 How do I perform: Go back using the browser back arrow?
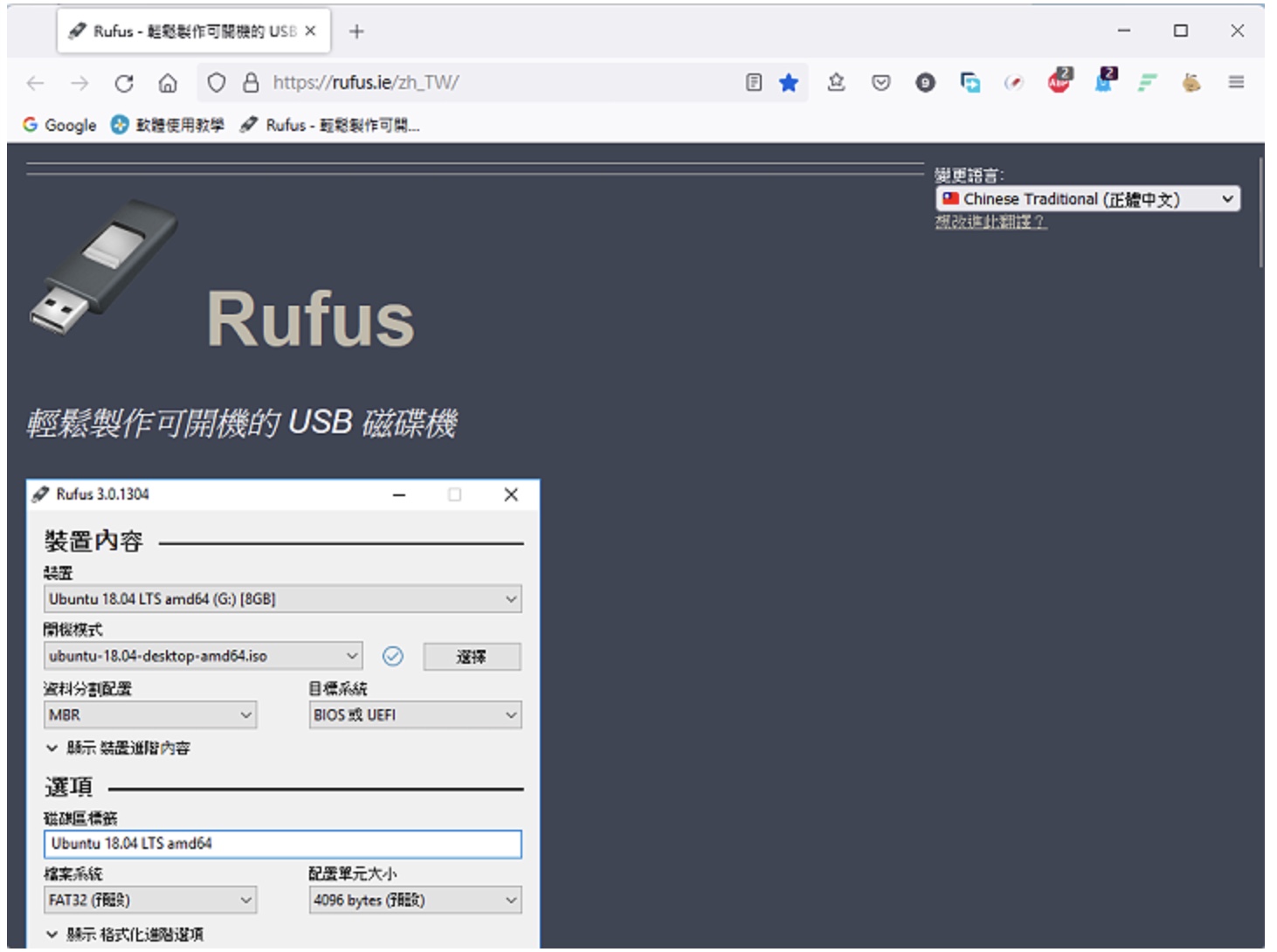pos(36,83)
